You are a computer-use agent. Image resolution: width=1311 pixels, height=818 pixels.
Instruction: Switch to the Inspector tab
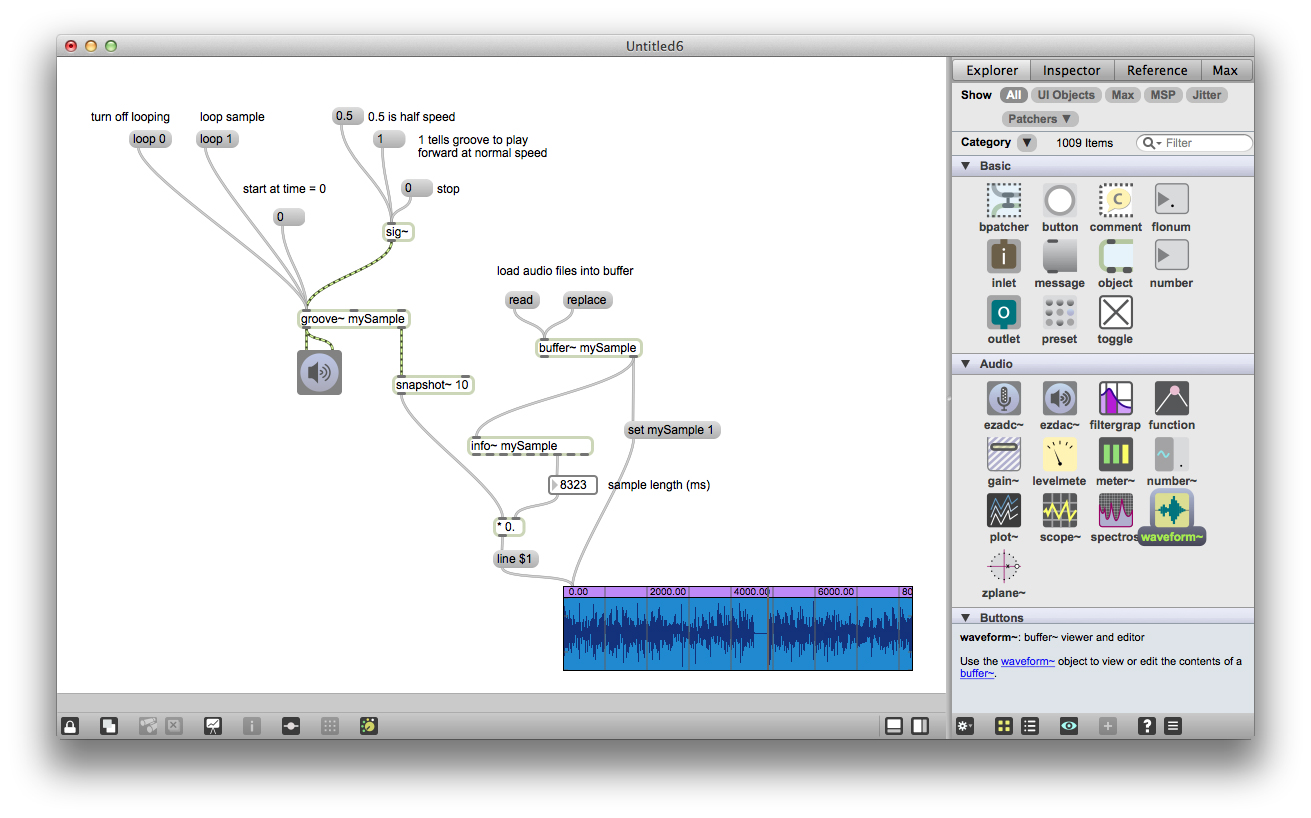click(x=1071, y=70)
